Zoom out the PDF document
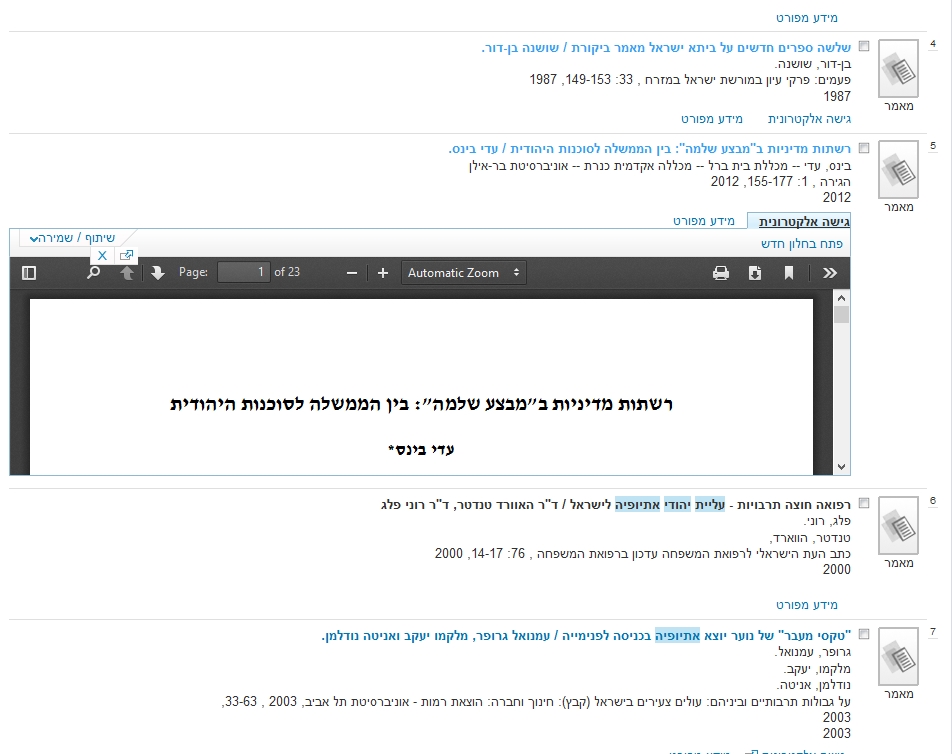This screenshot has height=754, width=952. click(351, 273)
